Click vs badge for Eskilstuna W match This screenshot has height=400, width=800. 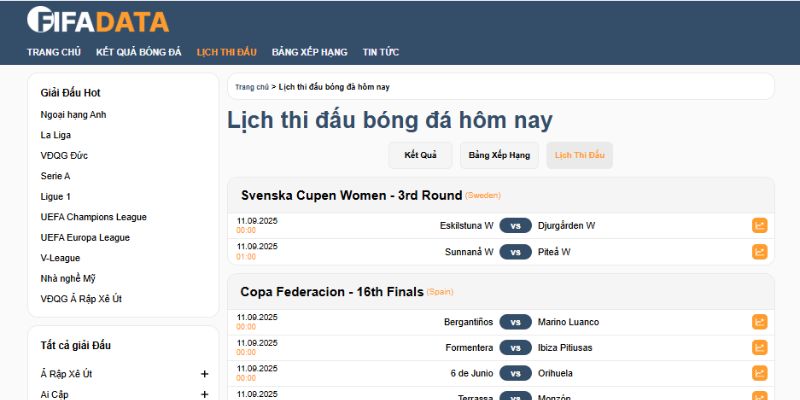click(515, 226)
